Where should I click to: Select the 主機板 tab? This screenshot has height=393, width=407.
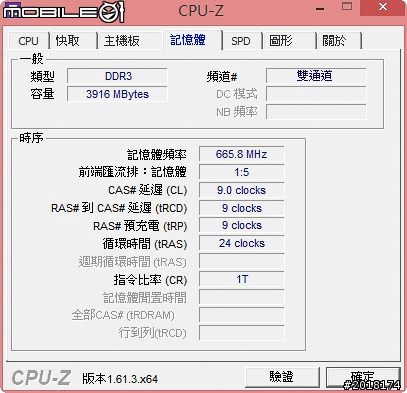tap(130, 41)
